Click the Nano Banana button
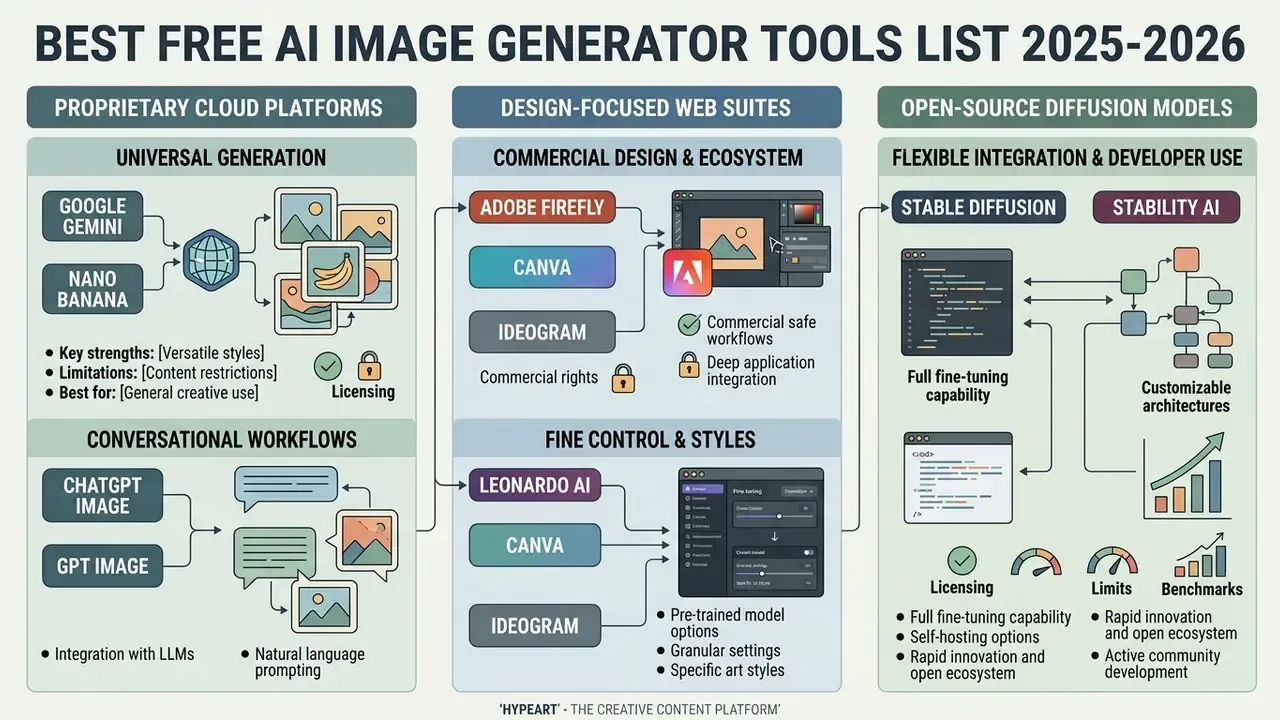This screenshot has width=1280, height=720. click(93, 289)
